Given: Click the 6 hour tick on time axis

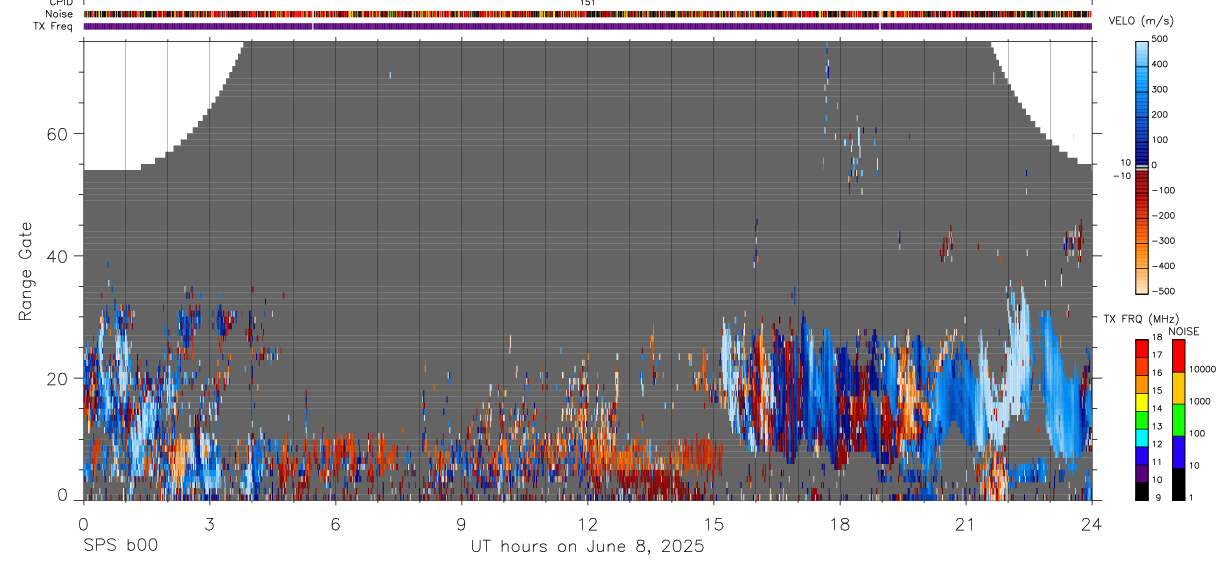Looking at the screenshot, I should [335, 524].
